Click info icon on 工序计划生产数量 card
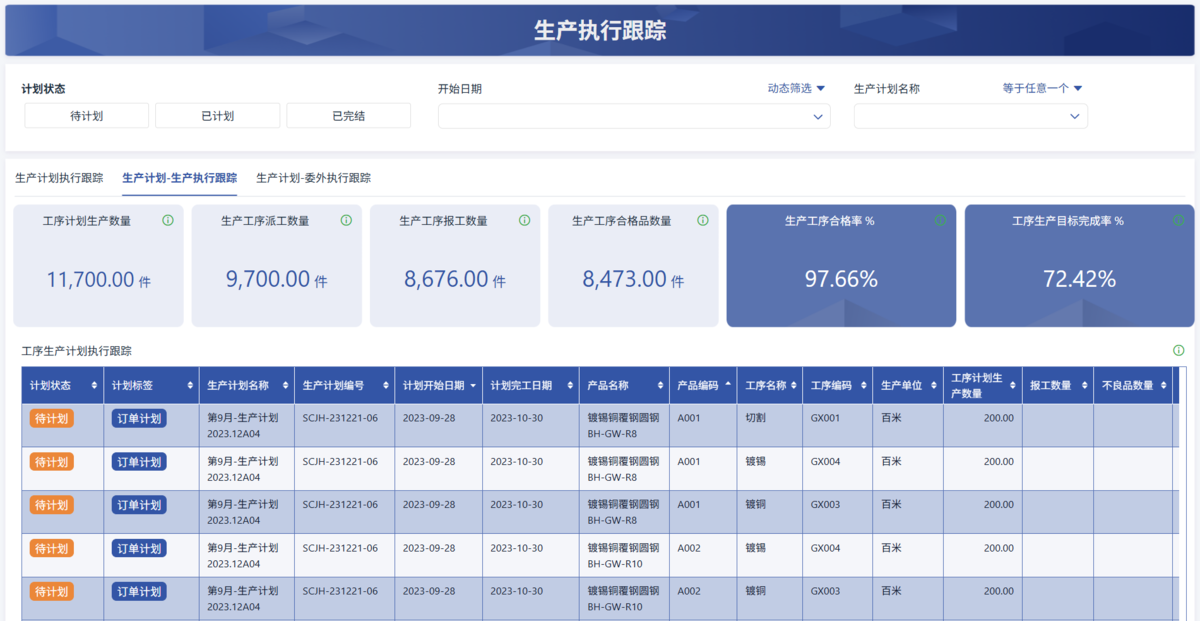 pyautogui.click(x=168, y=220)
